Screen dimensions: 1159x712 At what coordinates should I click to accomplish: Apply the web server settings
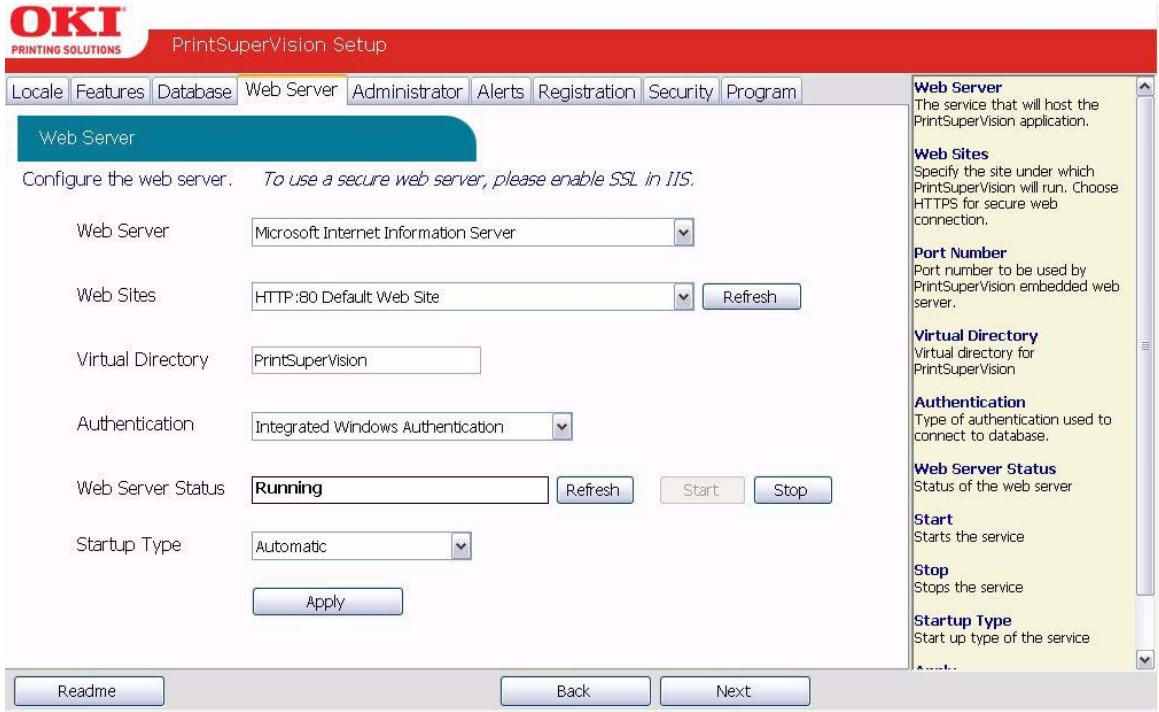click(327, 602)
